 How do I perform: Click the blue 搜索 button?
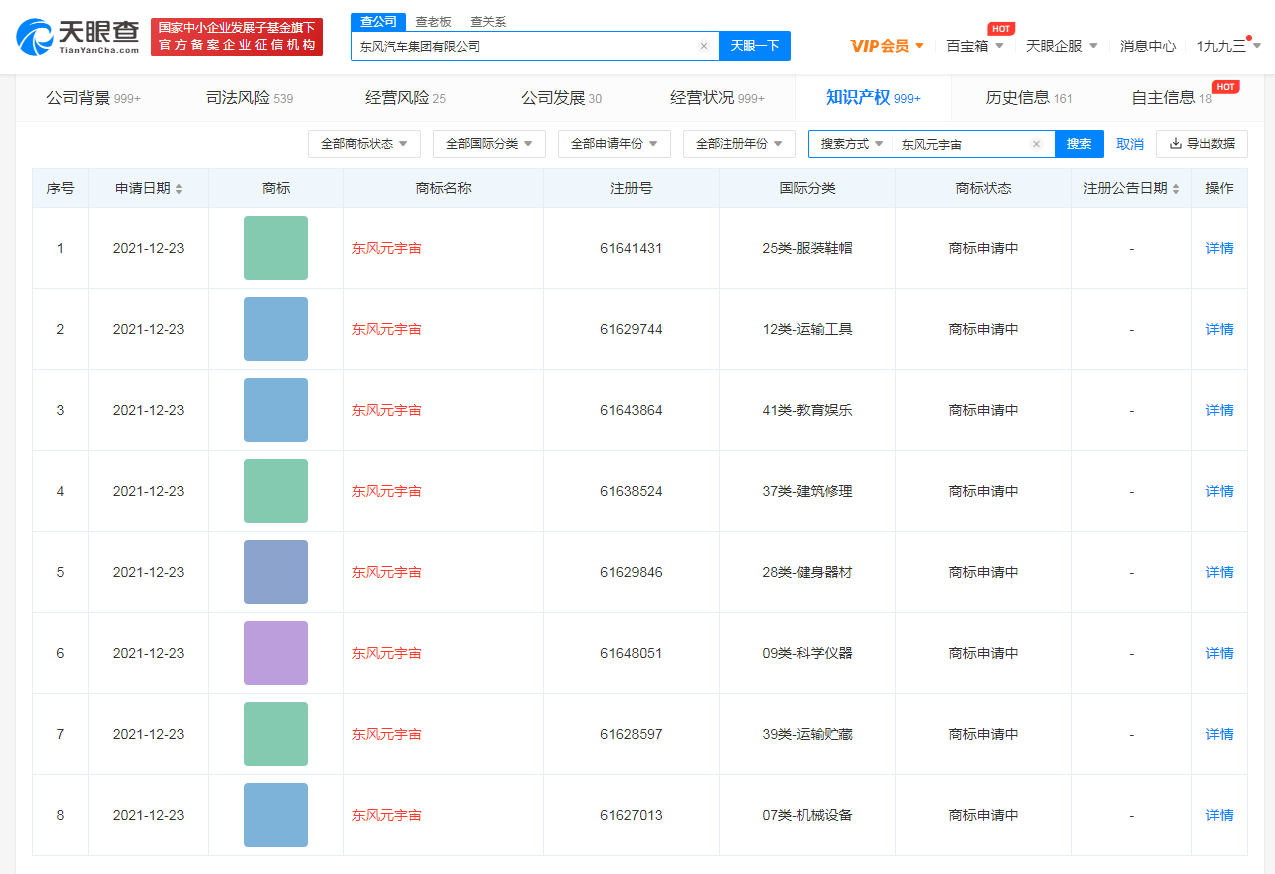point(1079,144)
